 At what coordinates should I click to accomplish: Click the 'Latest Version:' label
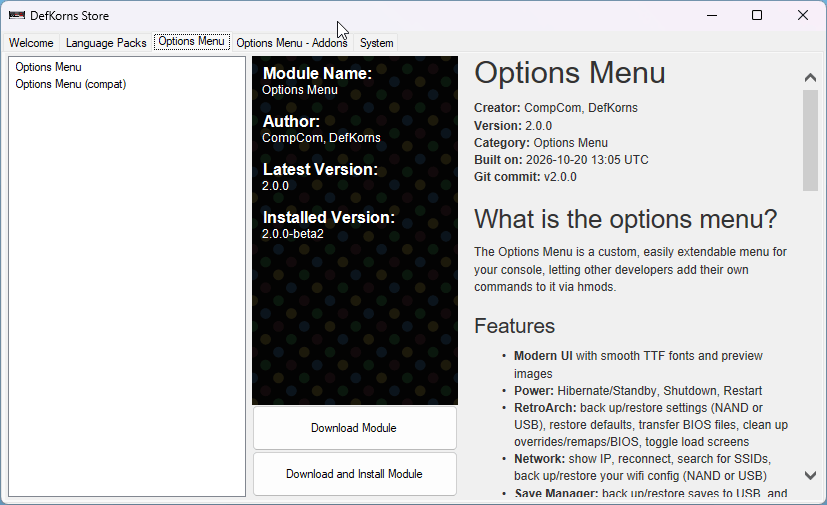coord(320,169)
